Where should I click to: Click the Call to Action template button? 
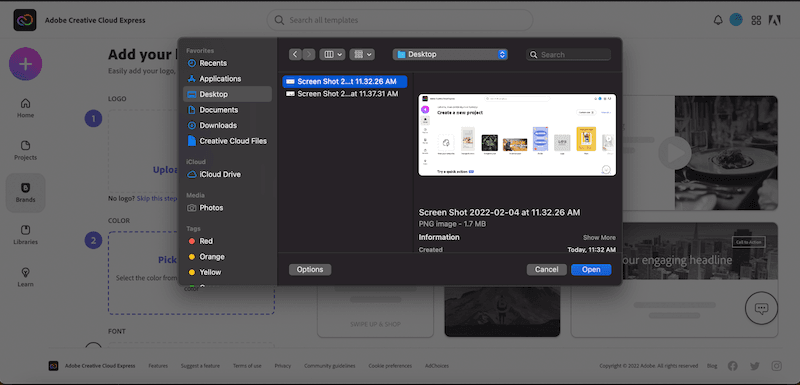tap(748, 242)
